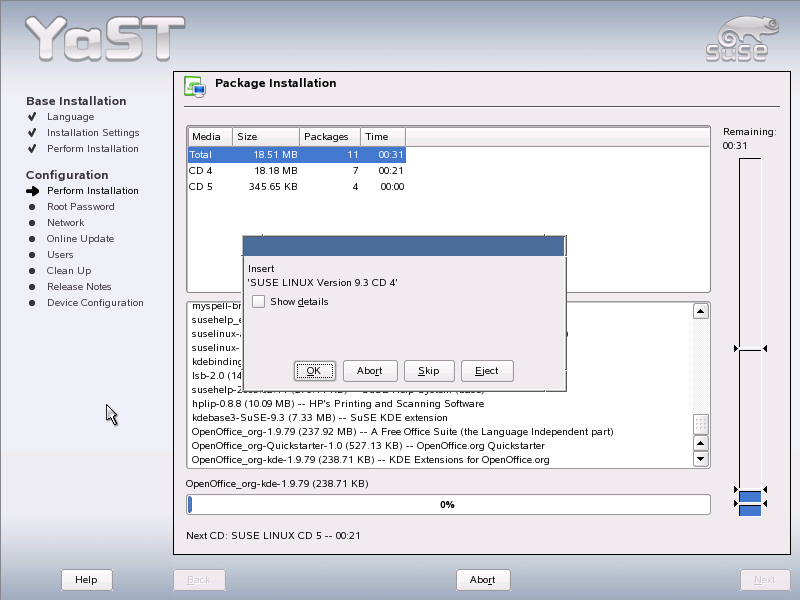Click the greyed-out Next button
The height and width of the screenshot is (600, 800).
764,580
